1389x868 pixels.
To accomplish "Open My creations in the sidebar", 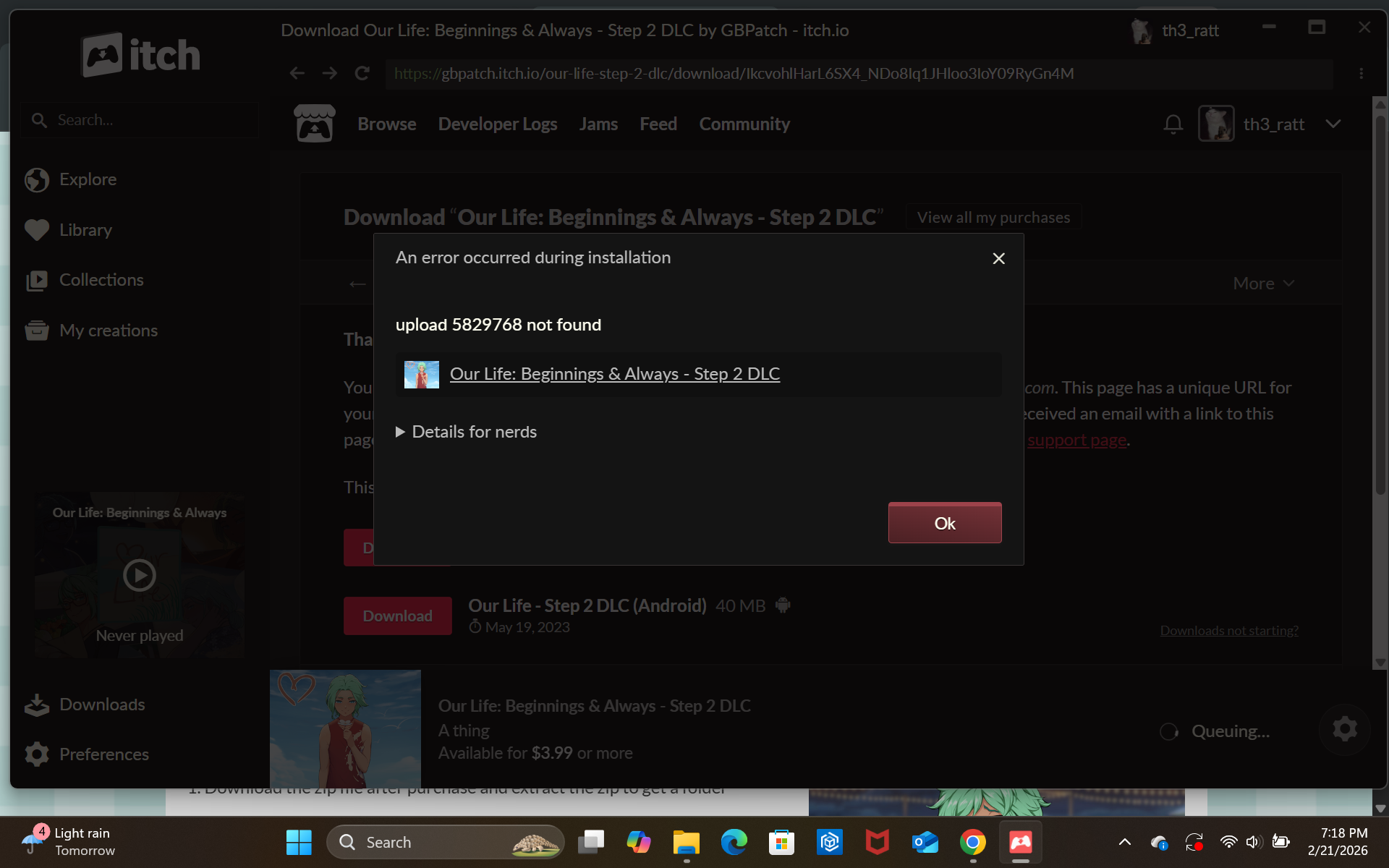I will point(108,331).
